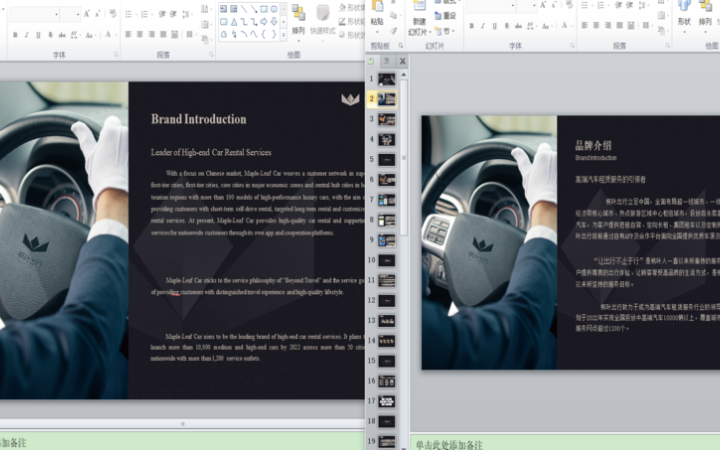Toggle Italic in the left PowerPoint window
The image size is (720, 450).
coord(27,35)
